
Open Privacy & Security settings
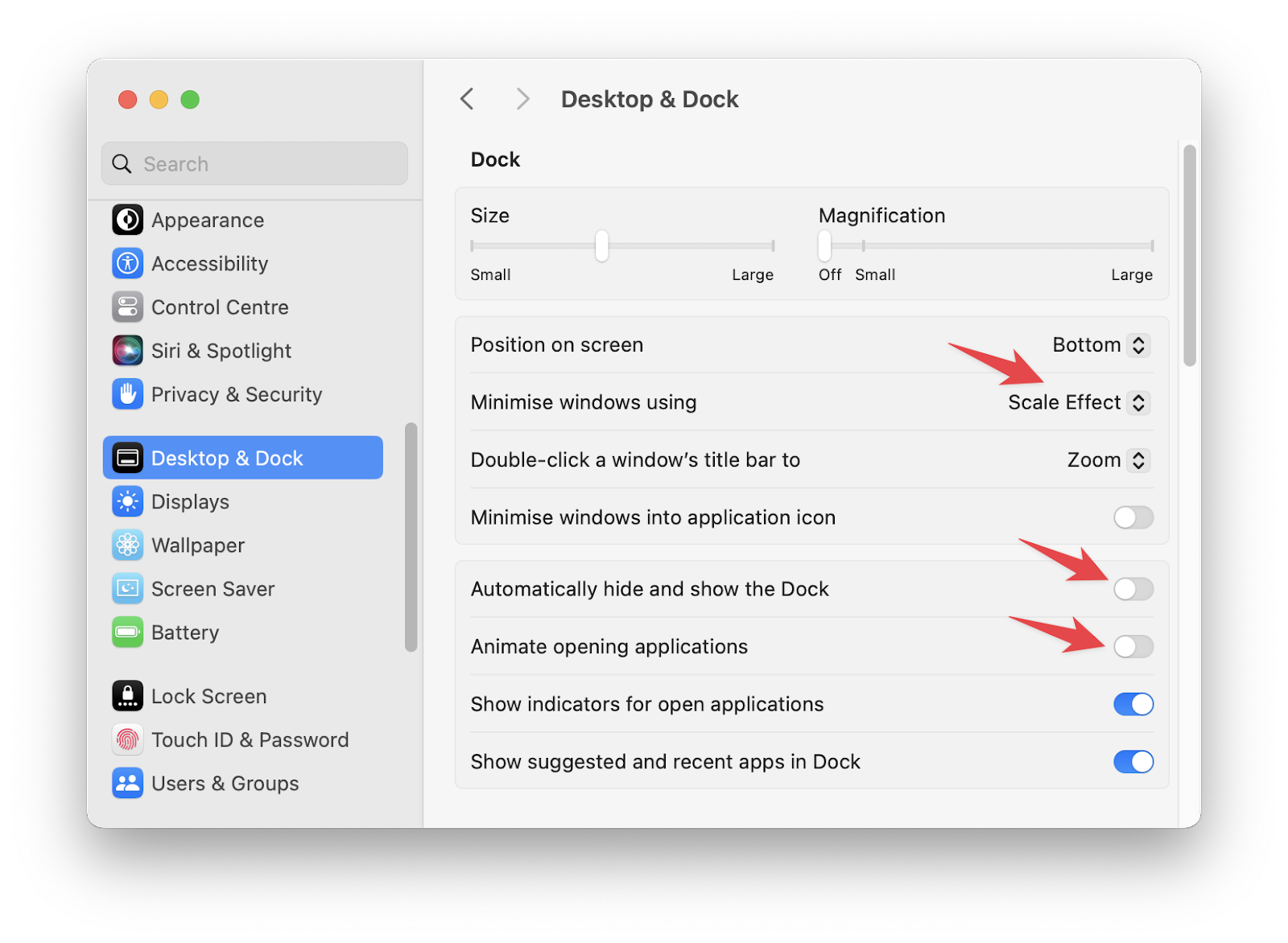click(x=127, y=394)
